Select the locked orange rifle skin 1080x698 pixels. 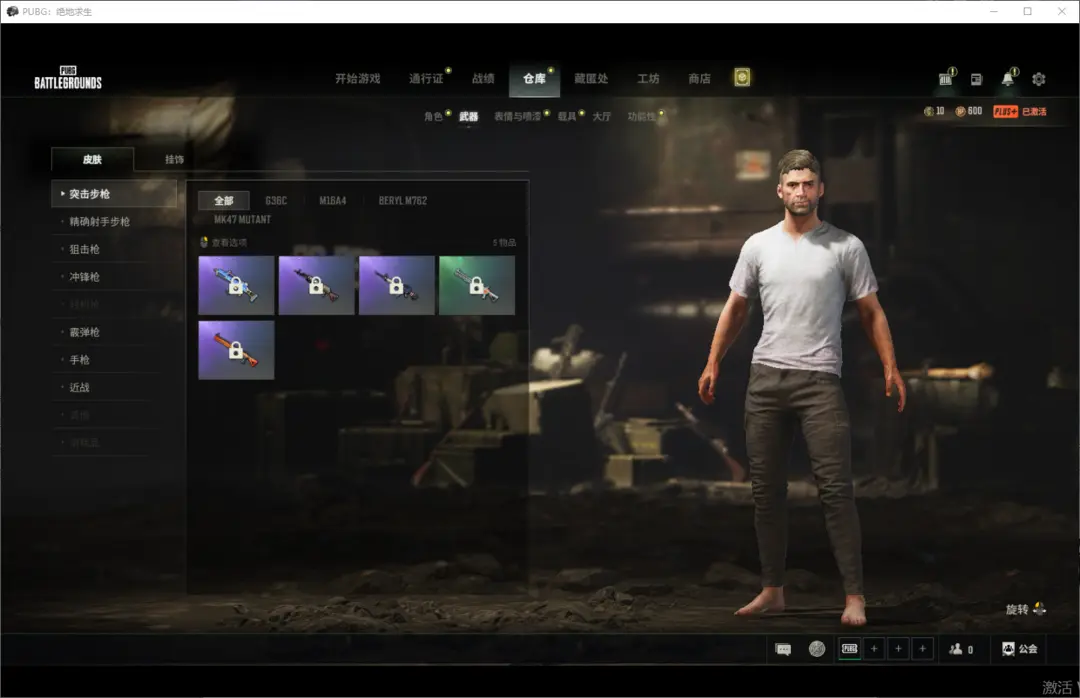(236, 350)
